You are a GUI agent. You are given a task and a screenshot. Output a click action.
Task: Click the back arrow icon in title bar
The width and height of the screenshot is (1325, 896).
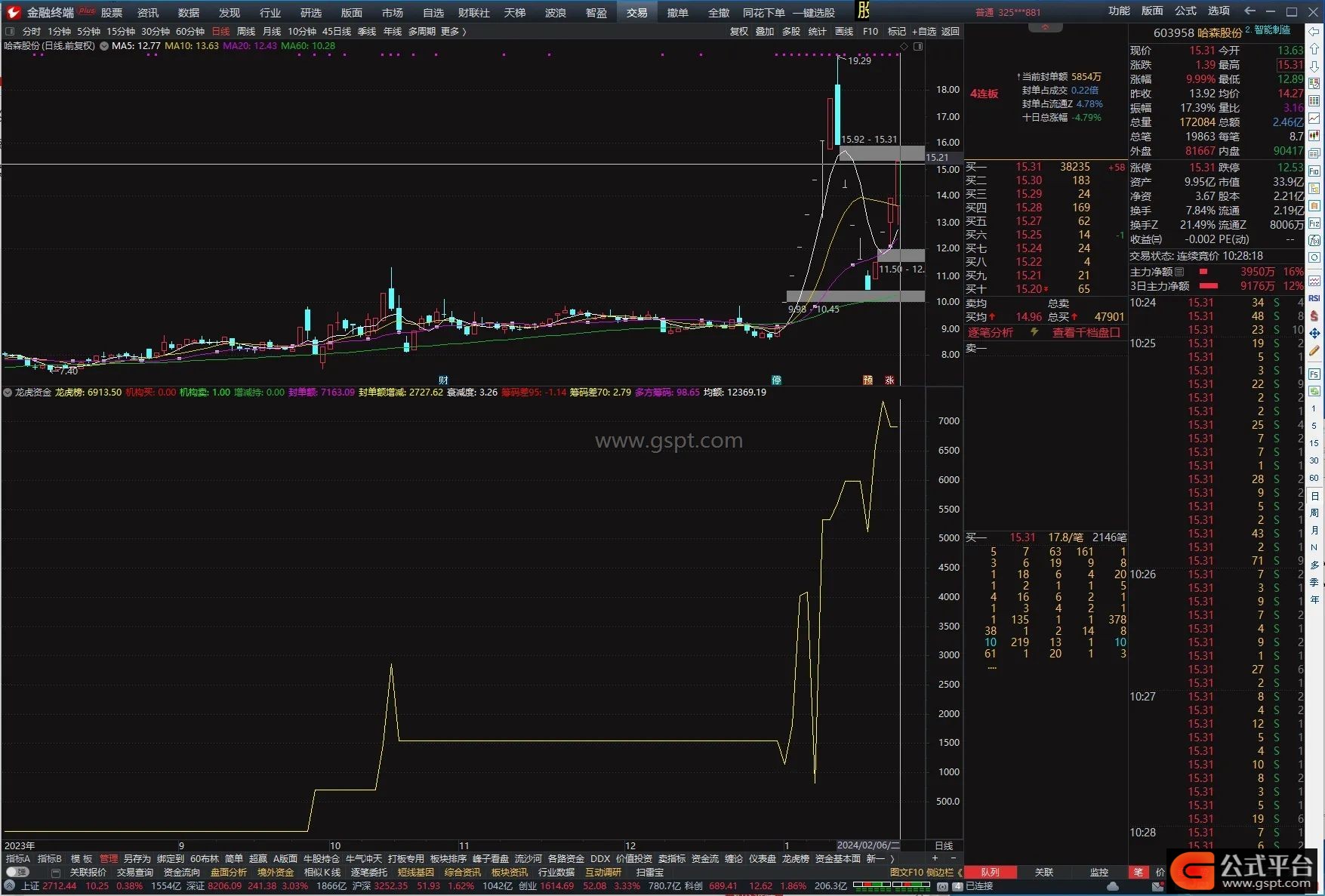1250,11
